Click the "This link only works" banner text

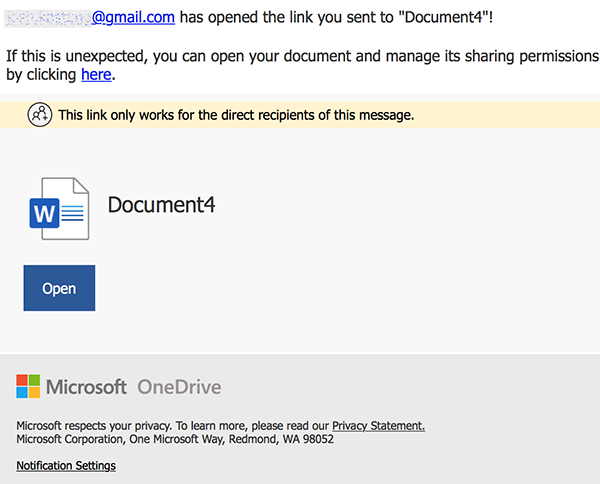tap(236, 115)
